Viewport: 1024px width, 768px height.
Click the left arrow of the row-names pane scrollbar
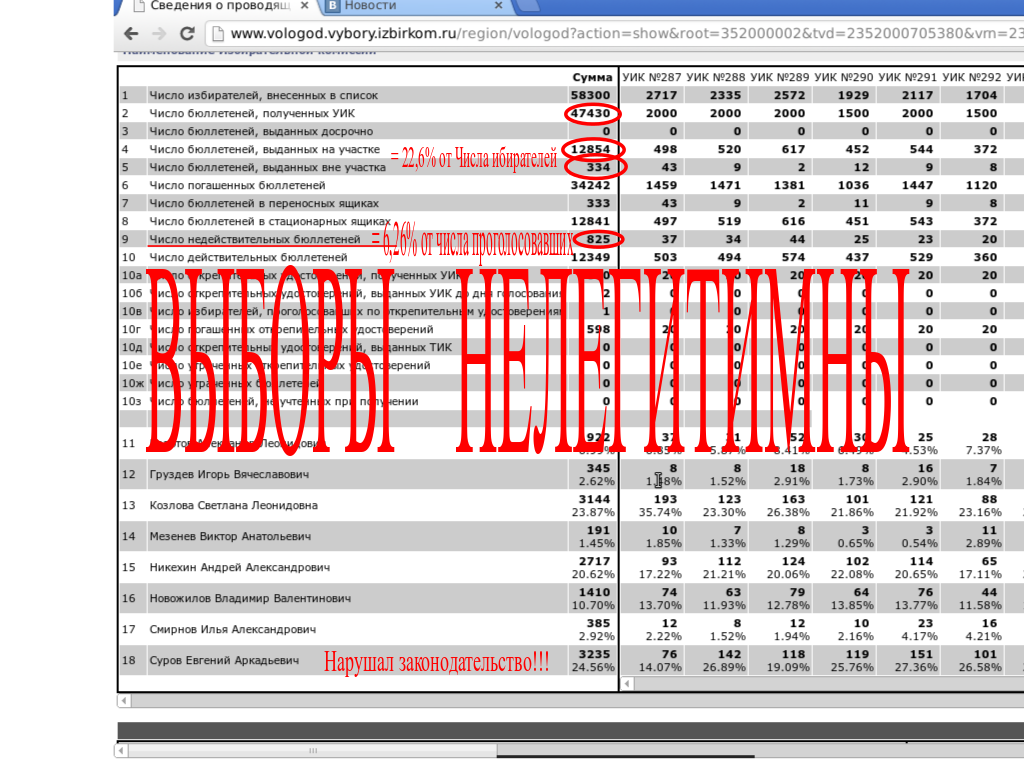pyautogui.click(x=123, y=701)
